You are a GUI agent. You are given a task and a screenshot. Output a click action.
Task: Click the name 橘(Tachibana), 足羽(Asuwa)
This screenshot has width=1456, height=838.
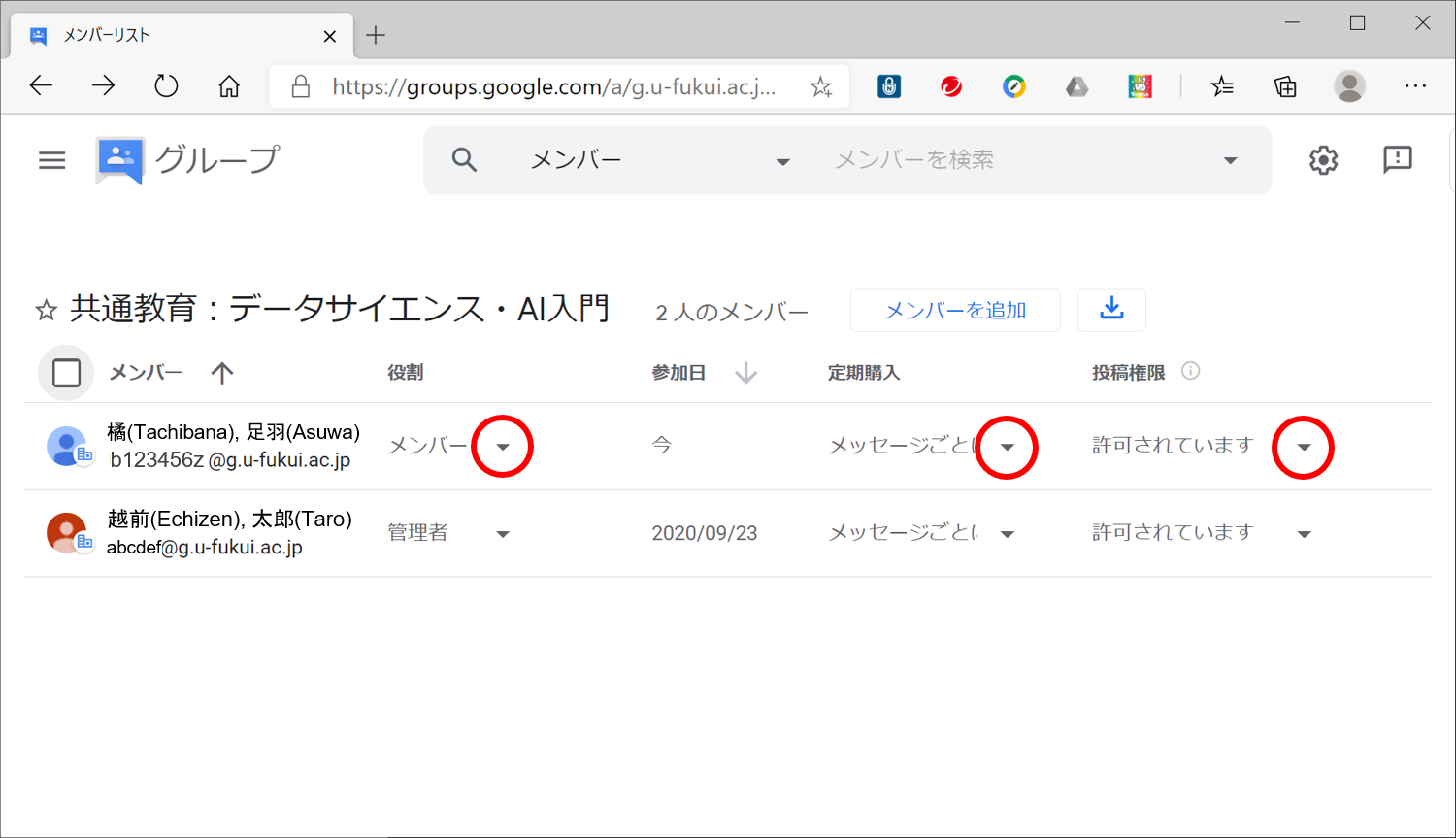click(x=234, y=432)
